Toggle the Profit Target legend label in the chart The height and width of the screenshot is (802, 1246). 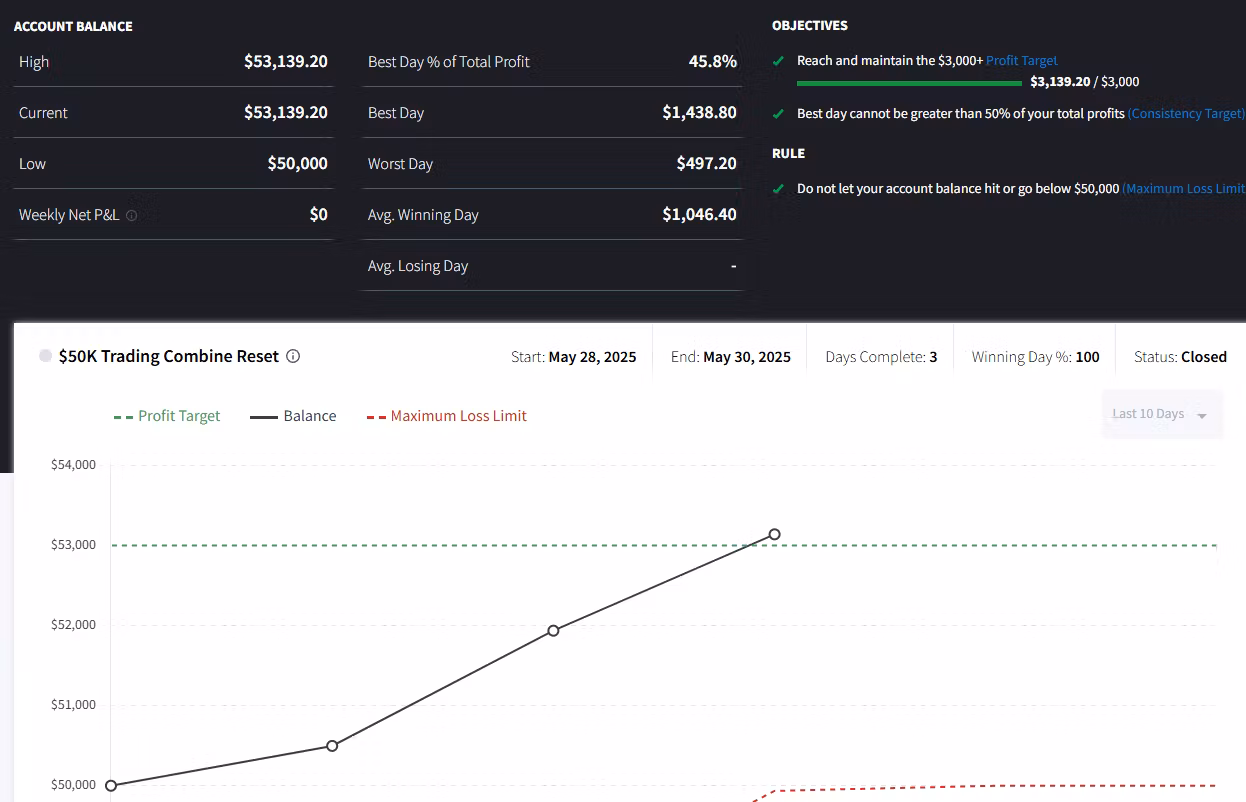179,416
